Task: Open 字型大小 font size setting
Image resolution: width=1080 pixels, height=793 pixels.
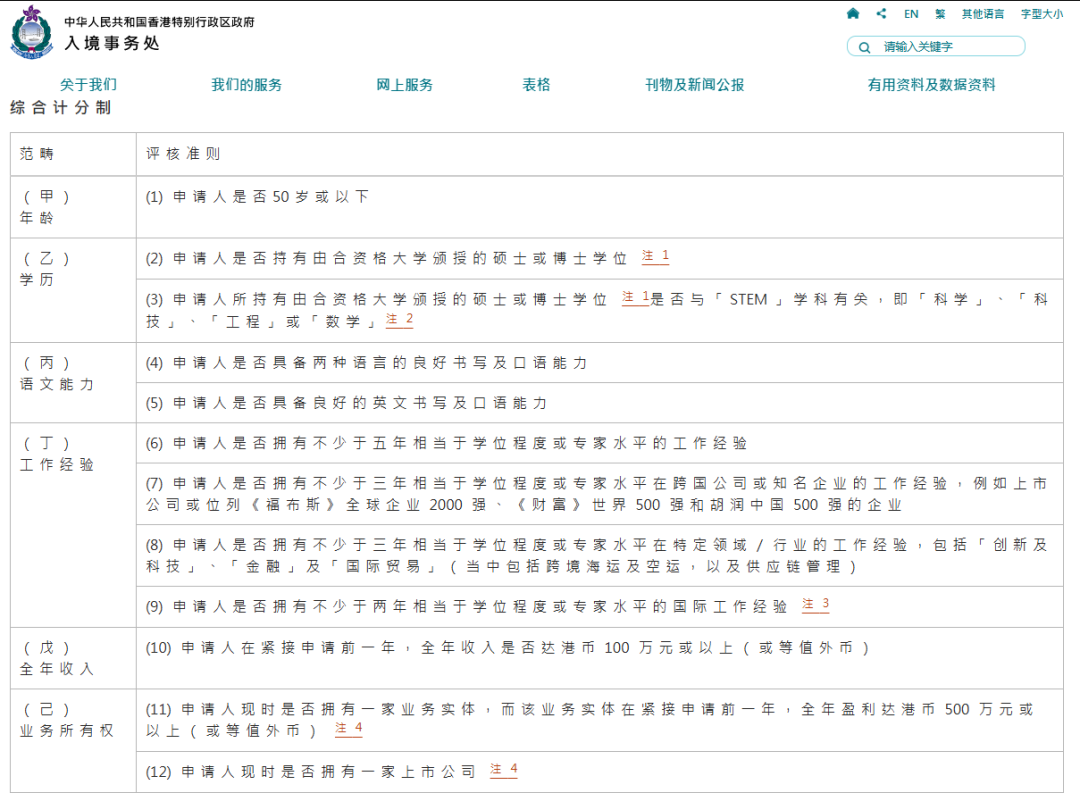Action: (1042, 14)
